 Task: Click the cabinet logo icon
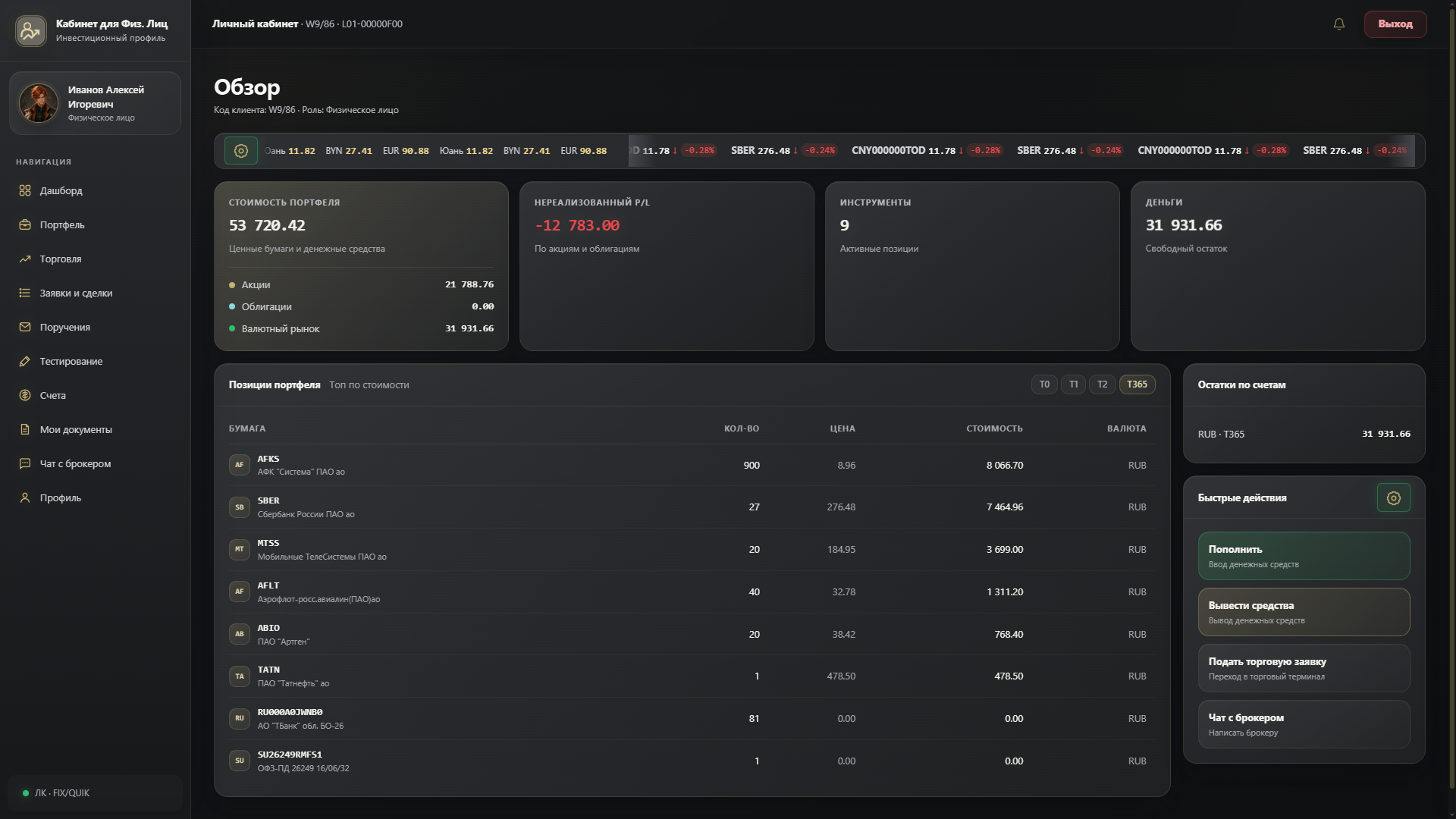pyautogui.click(x=31, y=31)
